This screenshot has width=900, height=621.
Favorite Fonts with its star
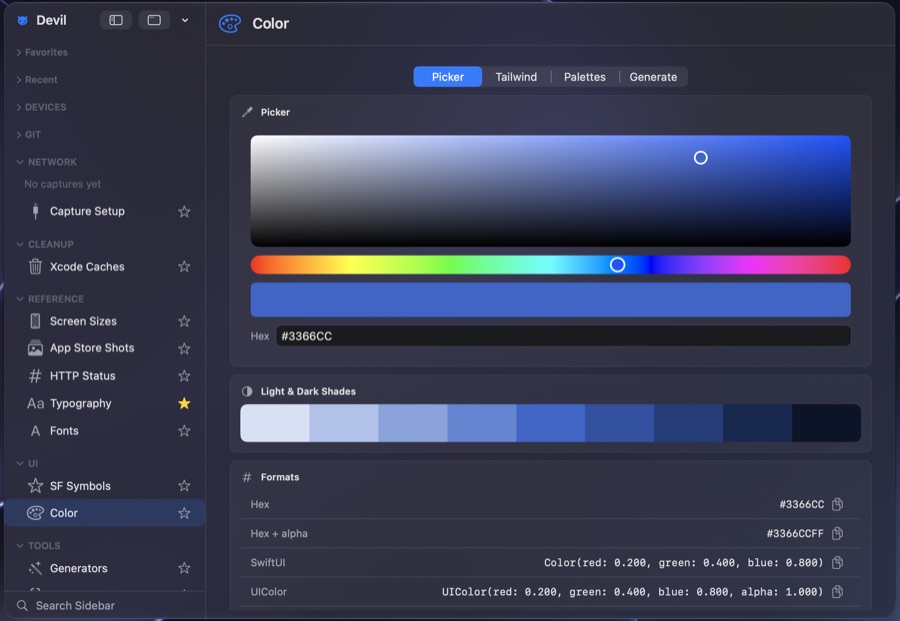click(x=184, y=431)
